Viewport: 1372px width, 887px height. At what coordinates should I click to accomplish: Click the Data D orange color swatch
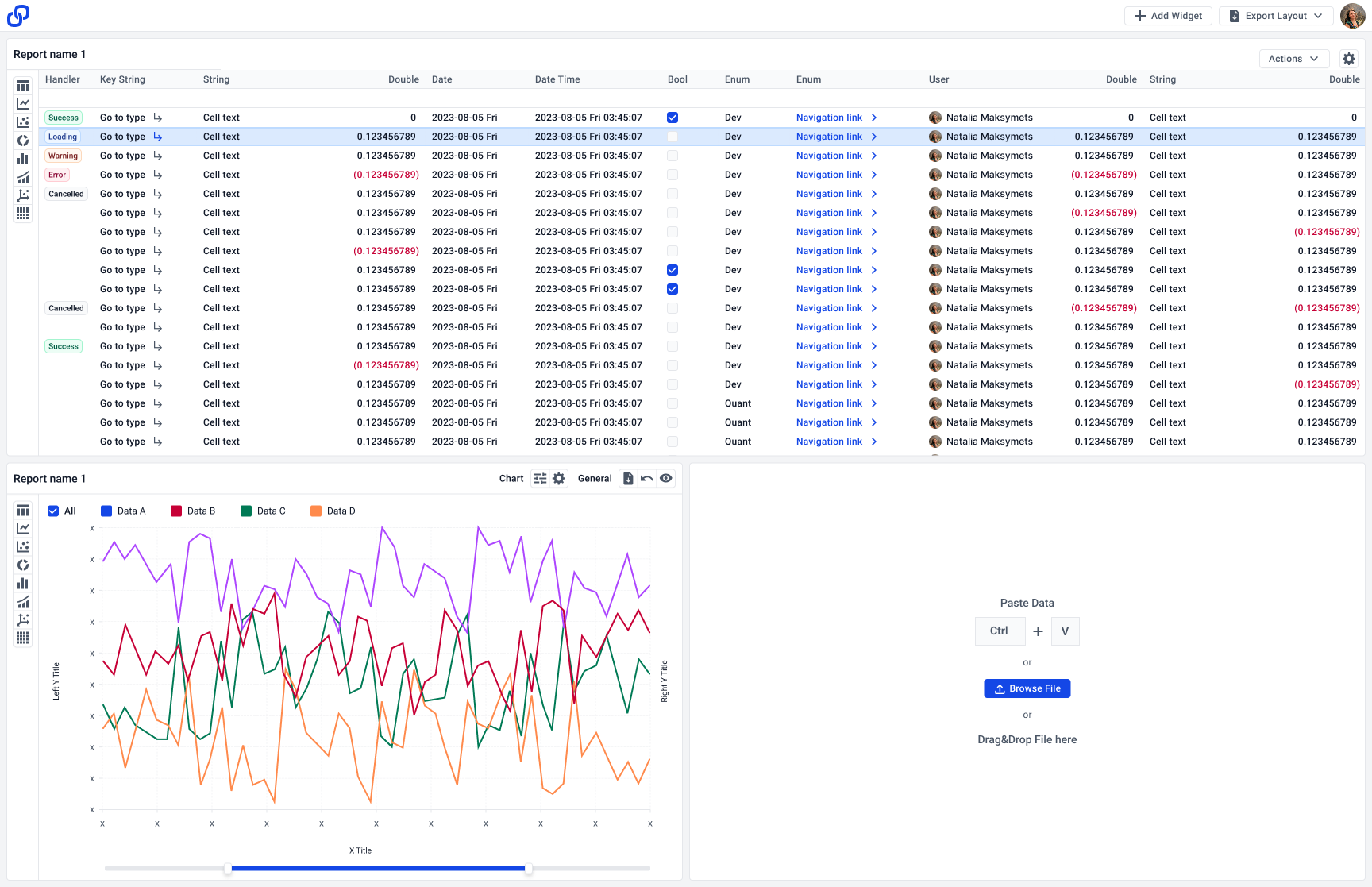click(x=316, y=511)
